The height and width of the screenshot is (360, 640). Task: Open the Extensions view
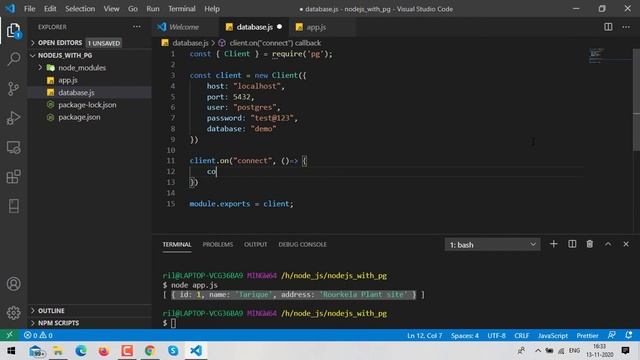(13, 177)
